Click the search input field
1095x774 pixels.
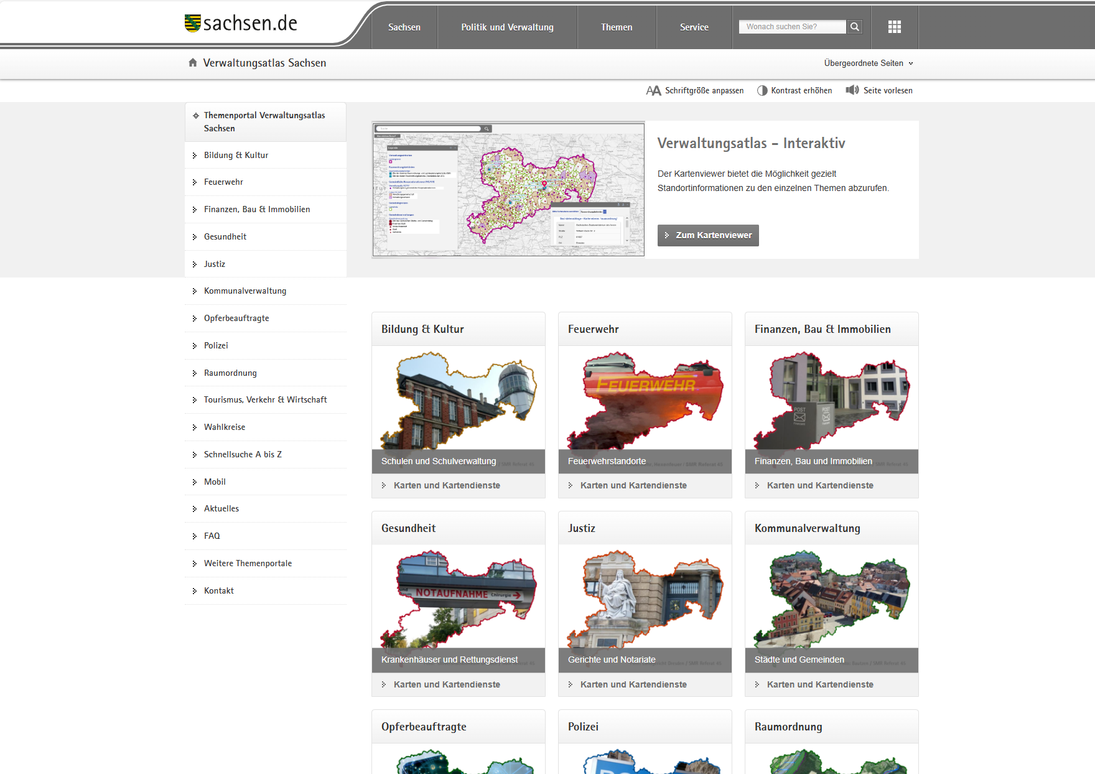pos(792,27)
